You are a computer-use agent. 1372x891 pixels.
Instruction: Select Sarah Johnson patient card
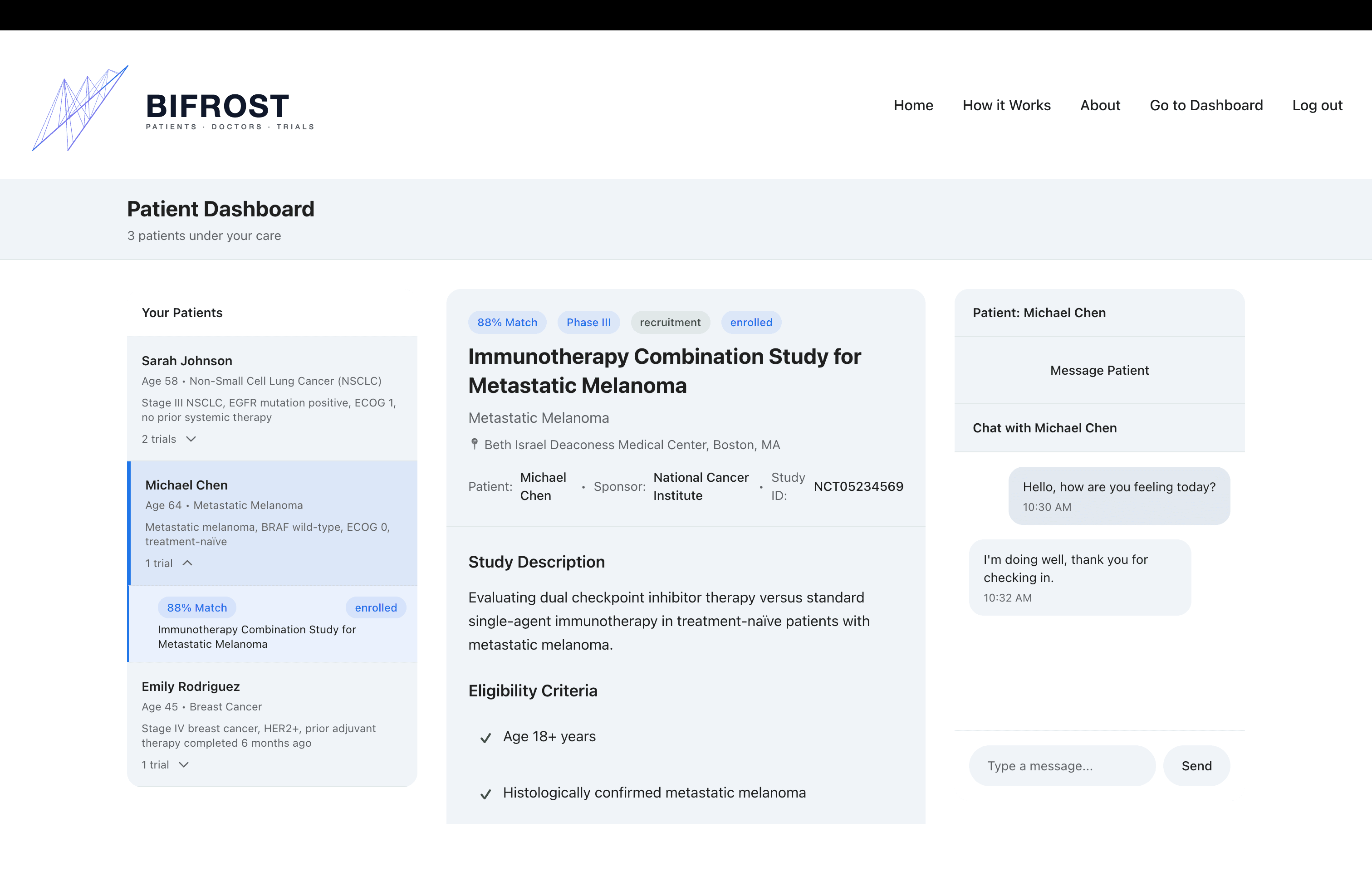click(272, 399)
